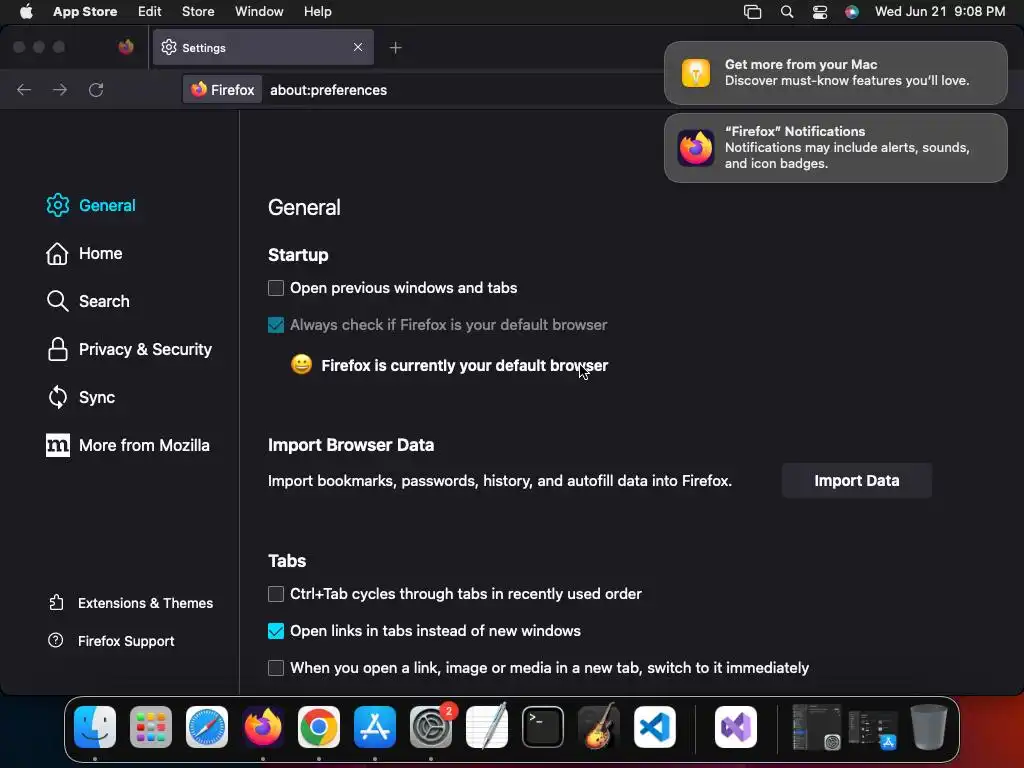Screen dimensions: 1024x768
Task: Open Visual Studio Code from the Dock
Action: [654, 727]
